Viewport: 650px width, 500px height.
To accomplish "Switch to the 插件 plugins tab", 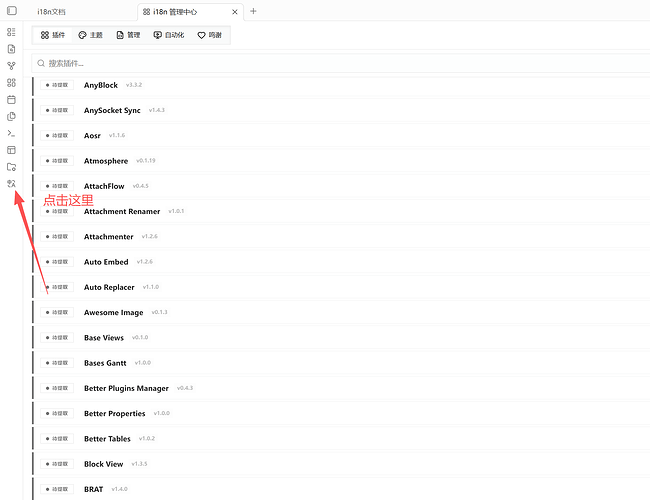I will [52, 35].
